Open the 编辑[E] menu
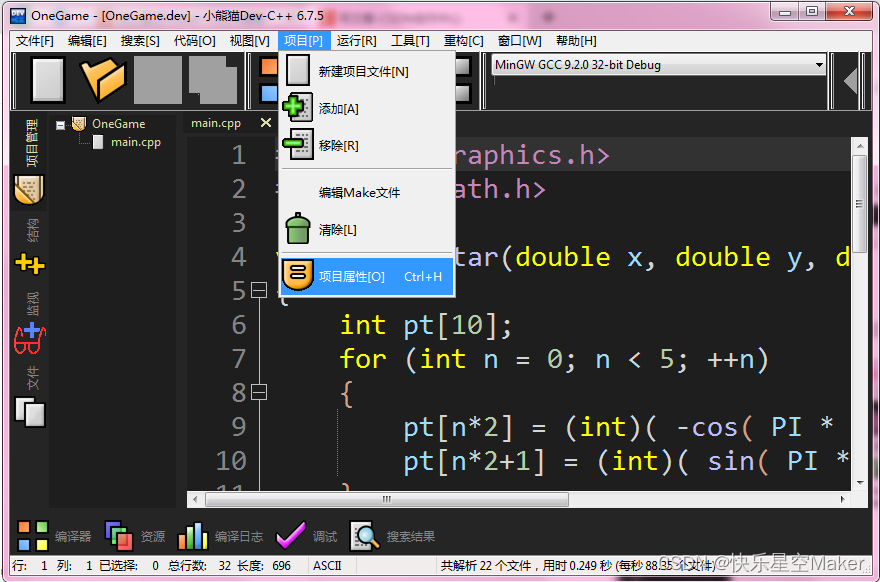The width and height of the screenshot is (880, 582). pos(87,41)
